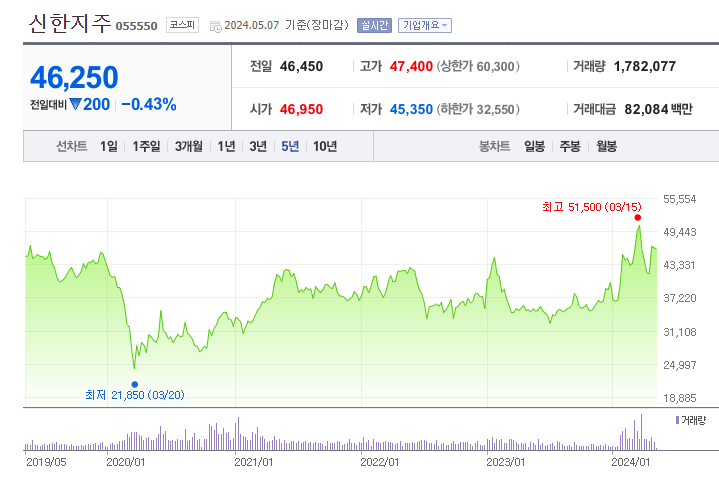Image resolution: width=719 pixels, height=478 pixels.
Task: Click the 전일 value 46,450
Action: click(301, 67)
